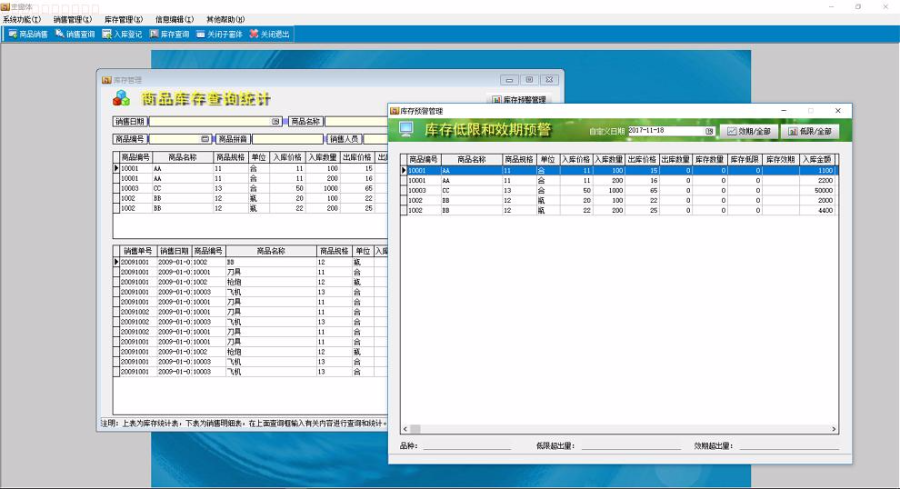Click the 库存效期 column header

[x=781, y=159]
